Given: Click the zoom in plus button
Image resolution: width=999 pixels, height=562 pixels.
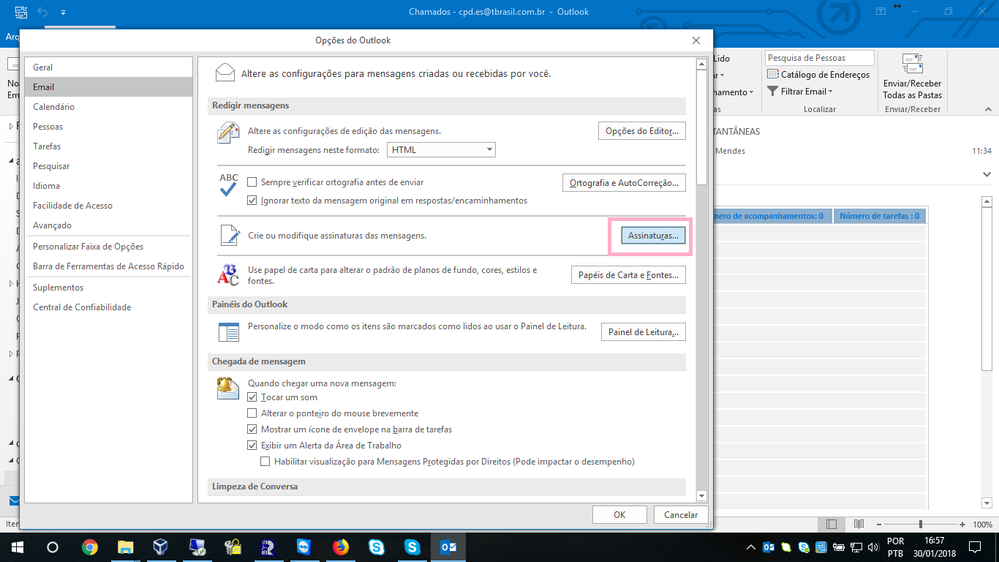Looking at the screenshot, I should (962, 524).
